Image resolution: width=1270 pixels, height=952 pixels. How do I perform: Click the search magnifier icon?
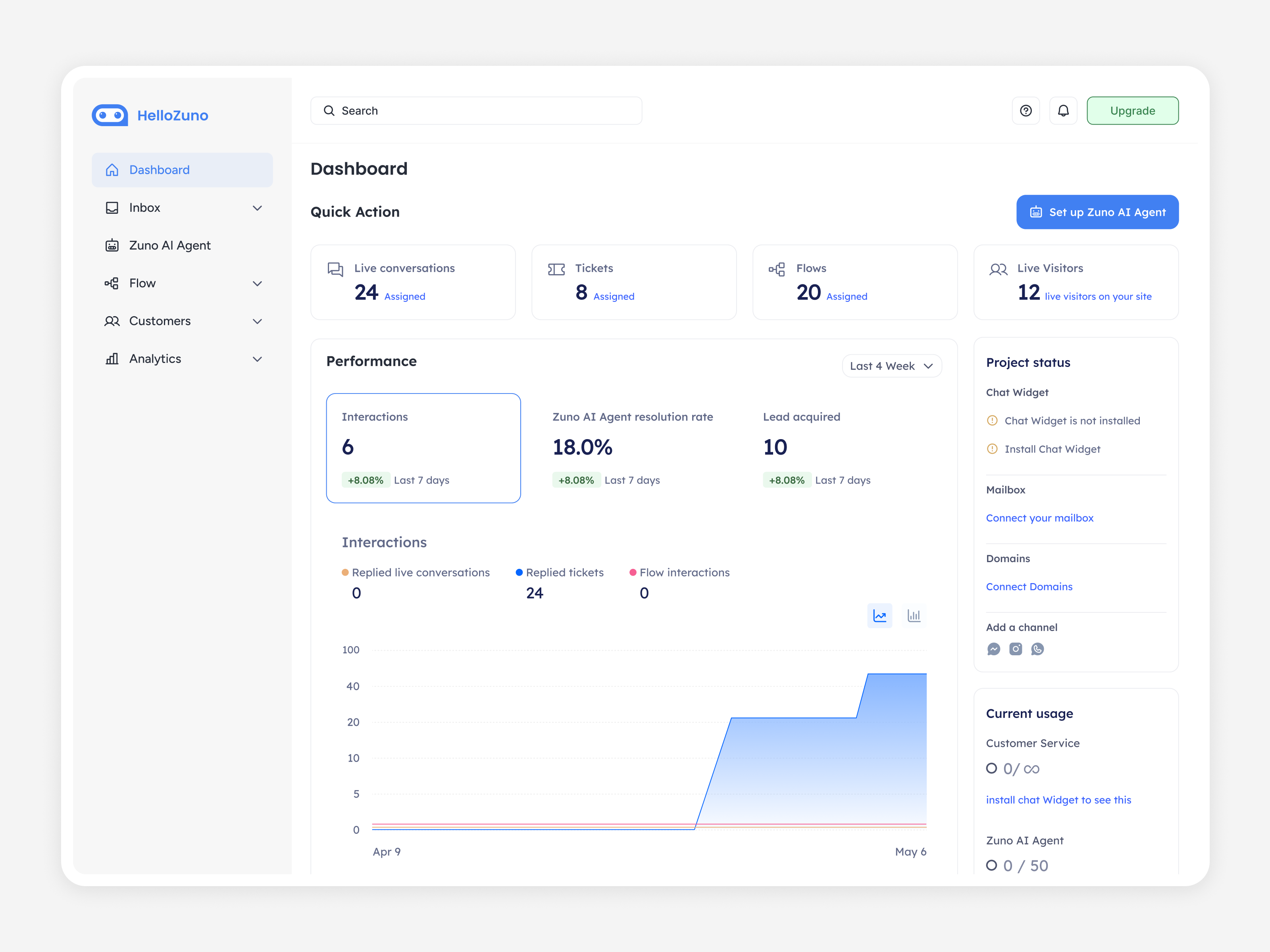tap(329, 111)
